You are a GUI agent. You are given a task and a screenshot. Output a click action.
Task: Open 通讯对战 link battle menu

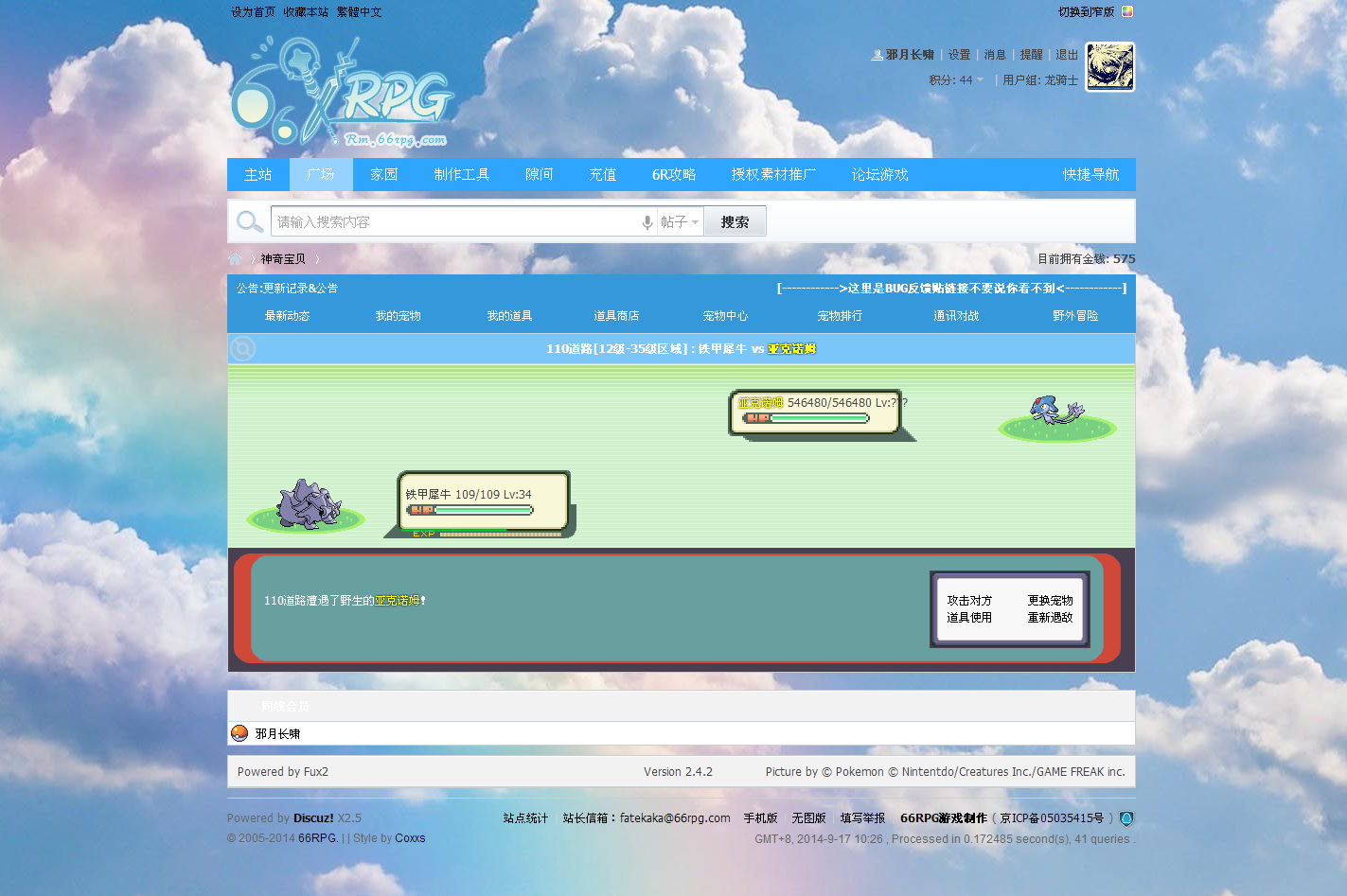956,316
